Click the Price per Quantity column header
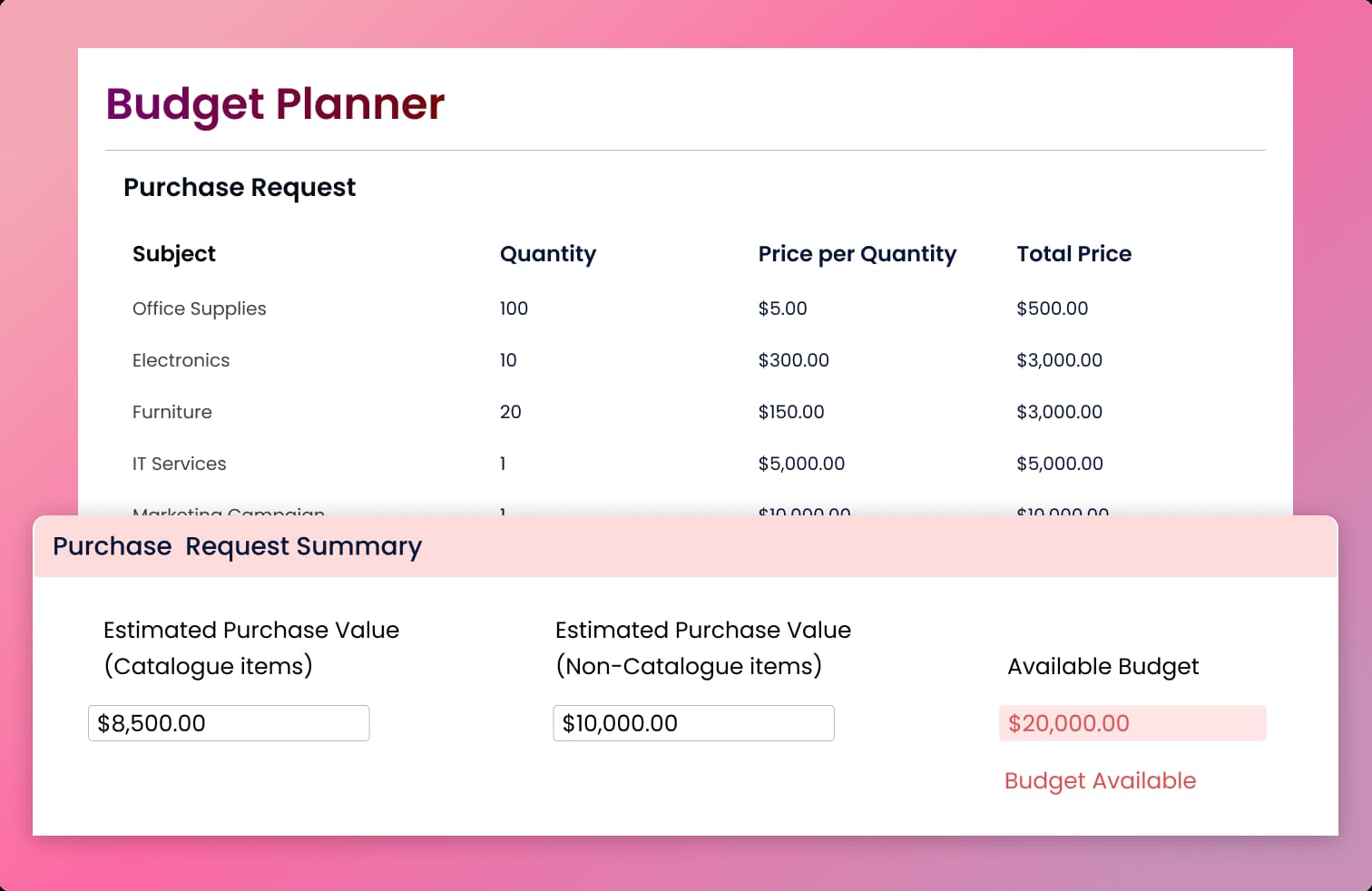 [x=857, y=254]
